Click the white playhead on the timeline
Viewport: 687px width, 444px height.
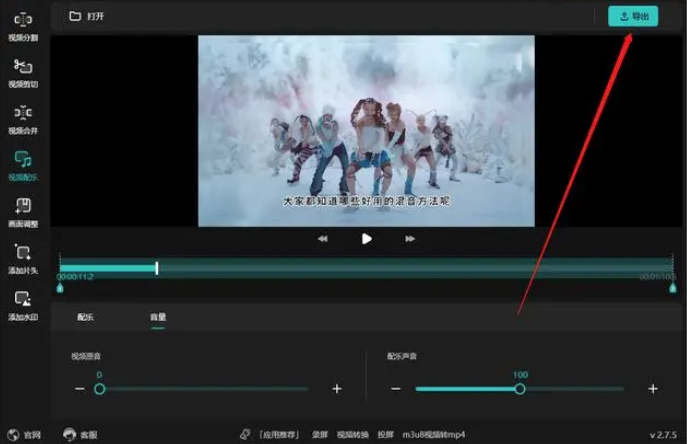pyautogui.click(x=157, y=268)
